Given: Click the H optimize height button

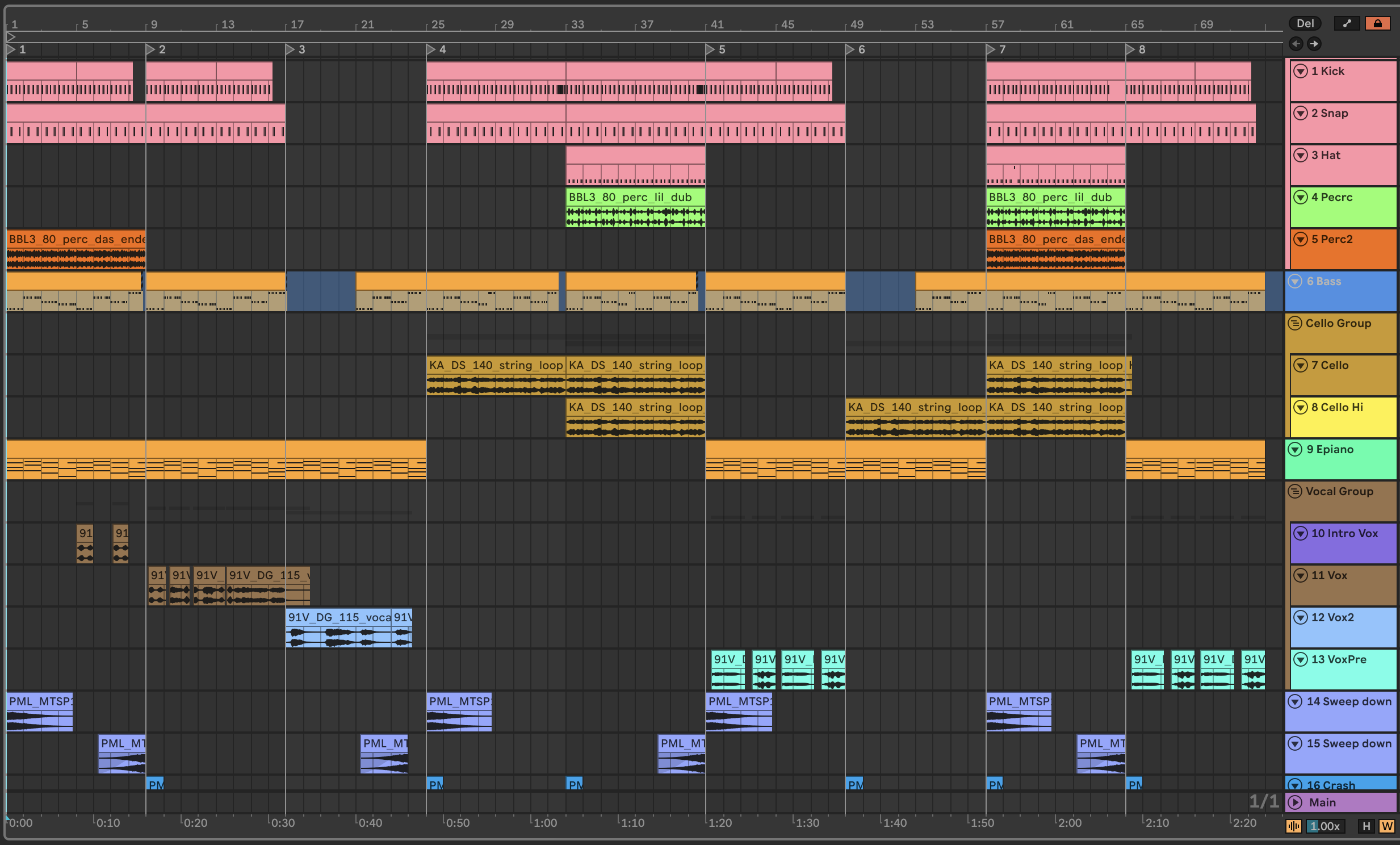Looking at the screenshot, I should (1367, 826).
